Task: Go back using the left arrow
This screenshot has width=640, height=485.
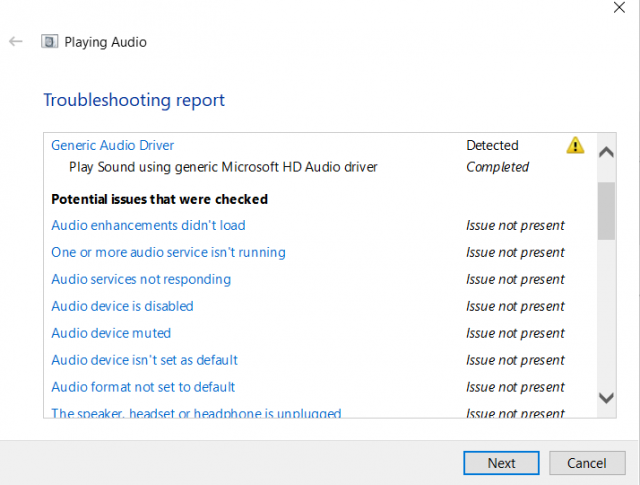Action: [16, 41]
